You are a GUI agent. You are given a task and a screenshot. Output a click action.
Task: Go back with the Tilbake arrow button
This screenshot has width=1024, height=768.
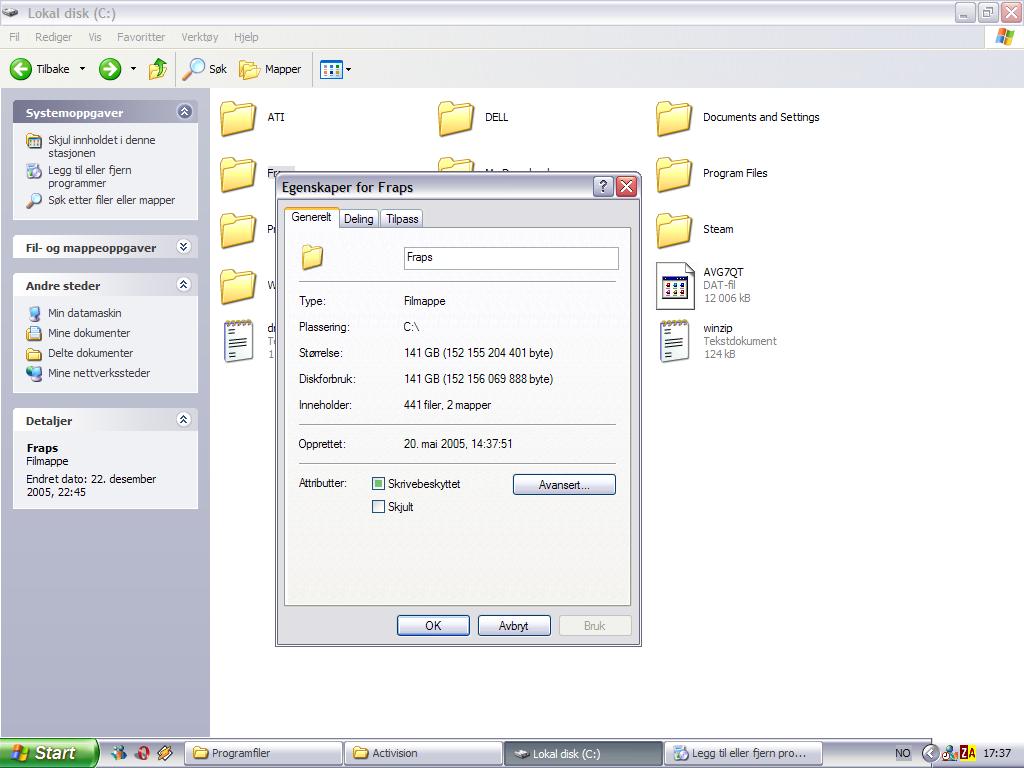point(39,69)
